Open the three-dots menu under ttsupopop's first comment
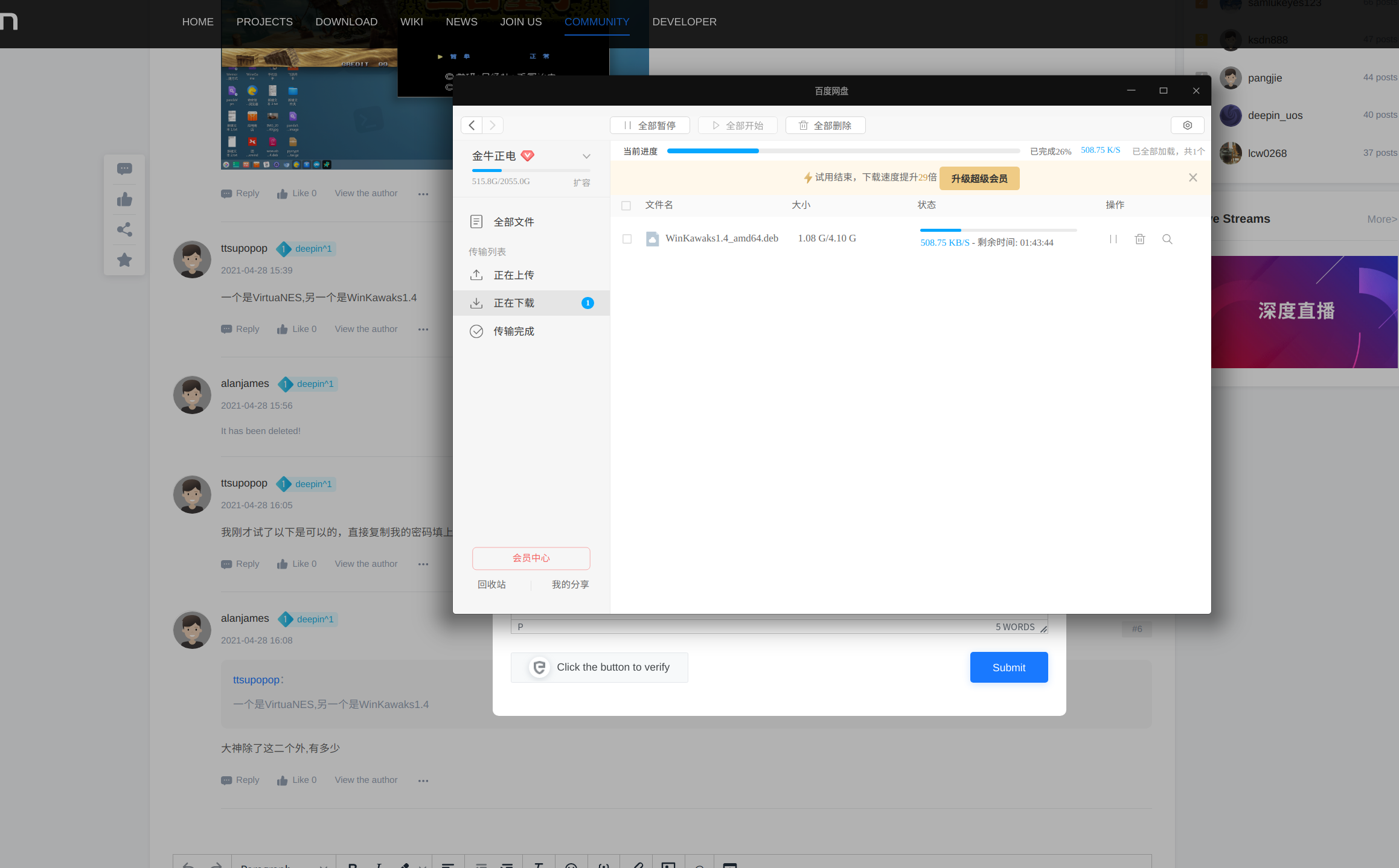 pyautogui.click(x=423, y=330)
